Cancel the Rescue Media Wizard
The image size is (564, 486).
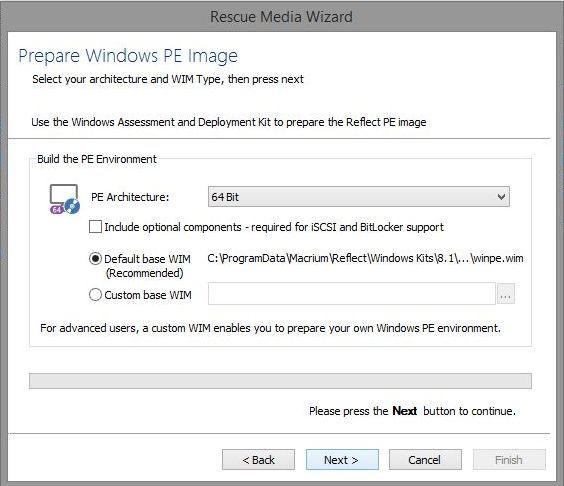coord(425,459)
